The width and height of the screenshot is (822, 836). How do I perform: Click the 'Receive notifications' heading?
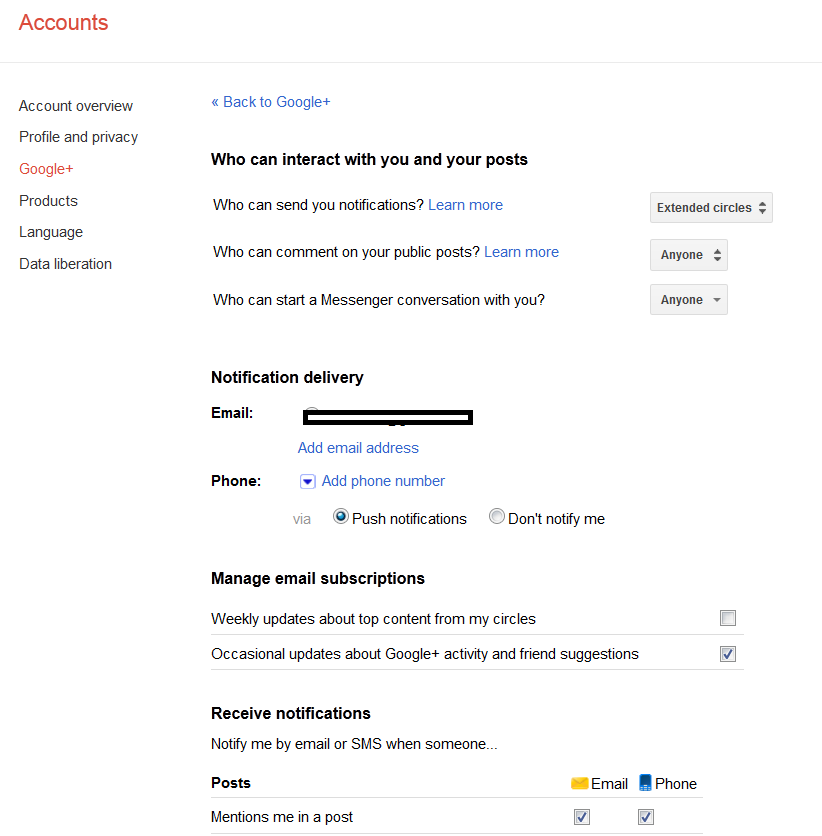(291, 713)
